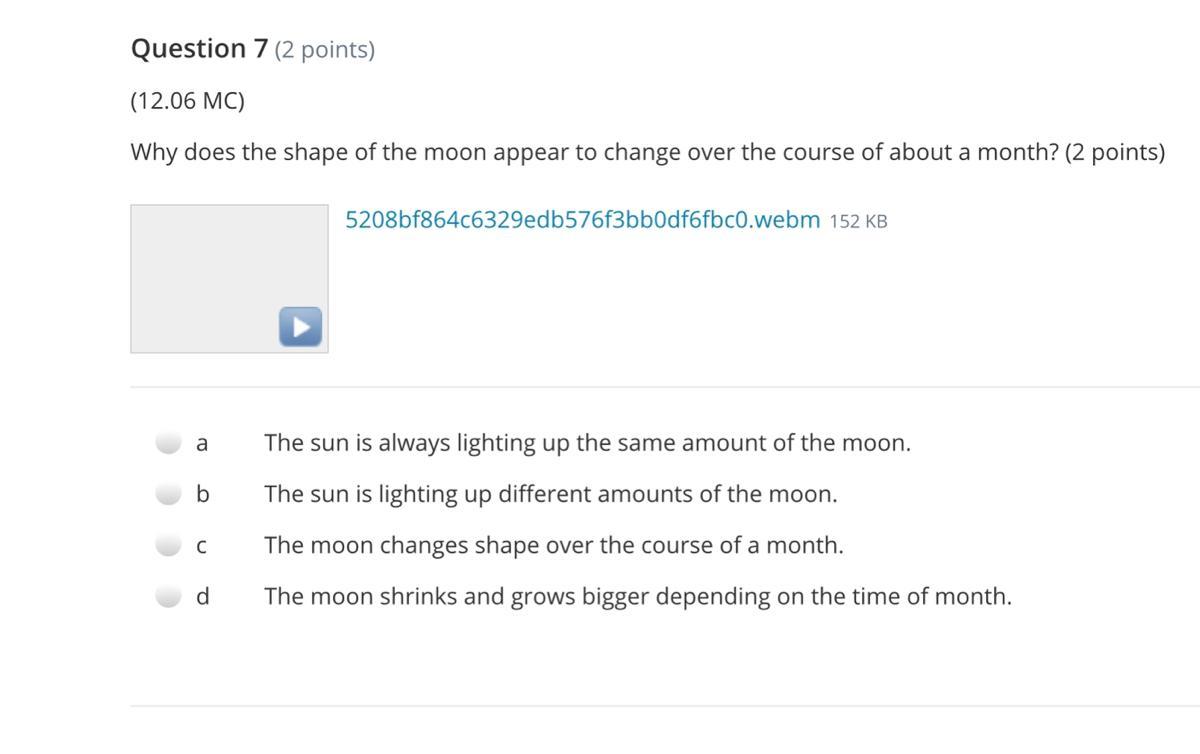Click the letter label 'a'
1200x754 pixels.
tap(203, 443)
